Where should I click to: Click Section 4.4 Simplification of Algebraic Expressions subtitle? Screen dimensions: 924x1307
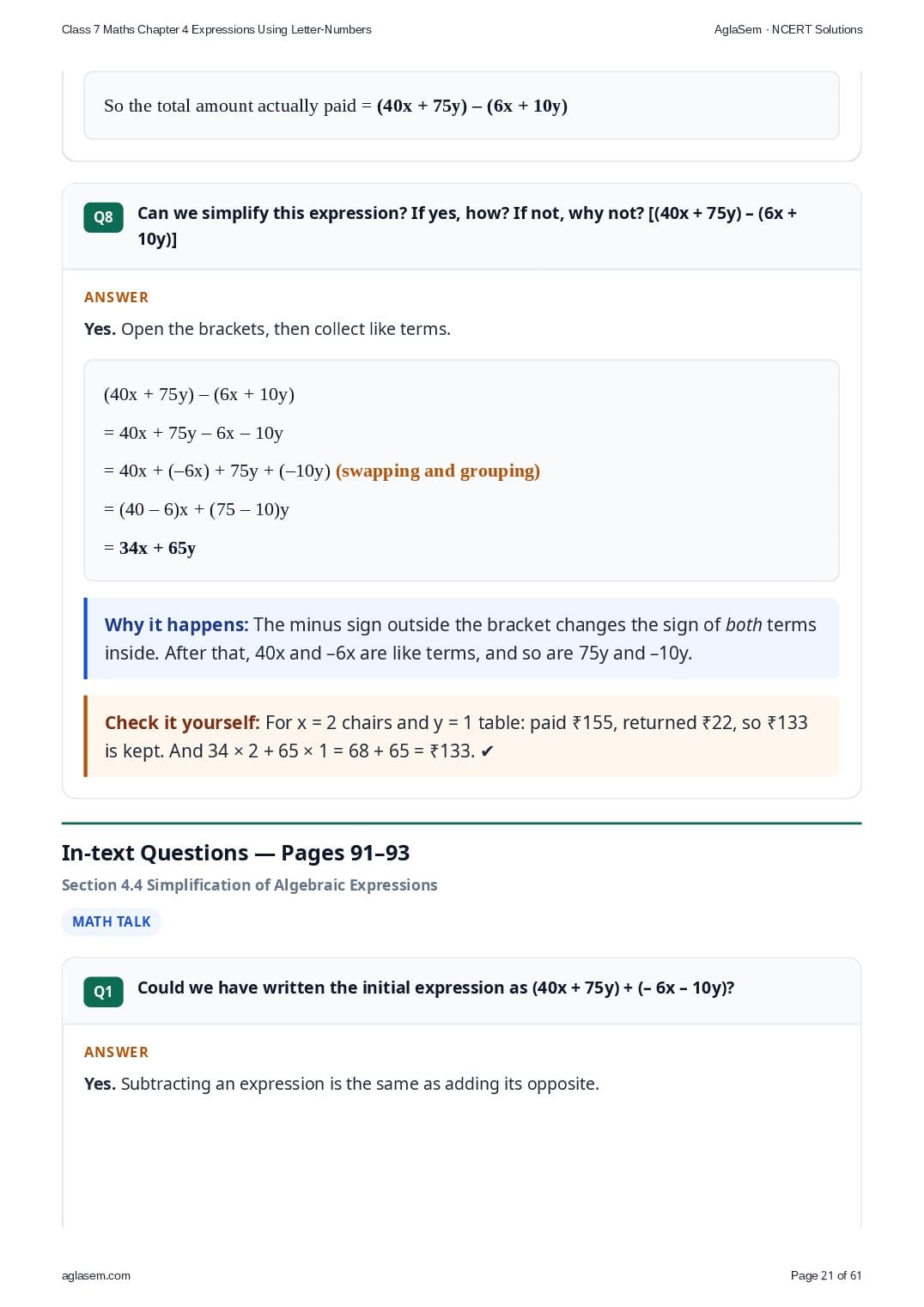pos(249,885)
